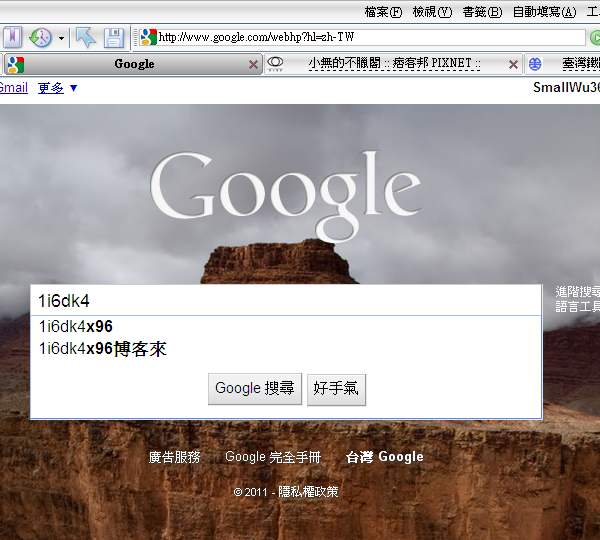Open the 台灣 Google link
This screenshot has height=540, width=600.
385,457
